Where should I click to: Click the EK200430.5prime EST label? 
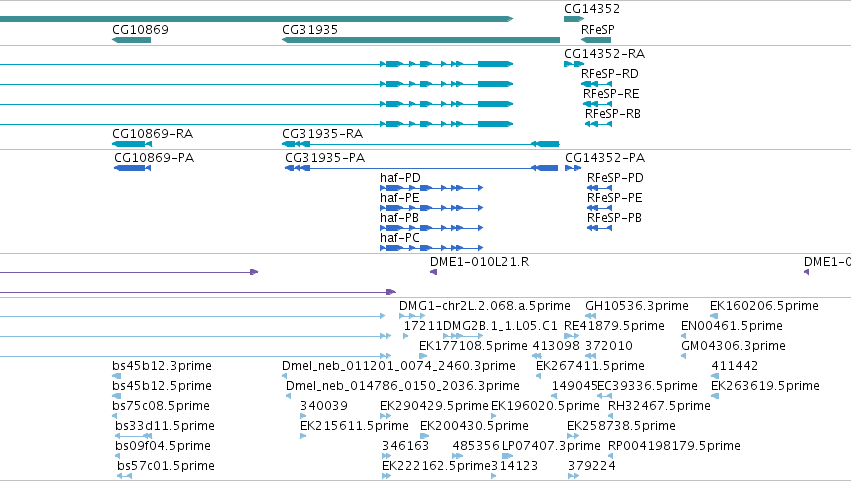[474, 426]
